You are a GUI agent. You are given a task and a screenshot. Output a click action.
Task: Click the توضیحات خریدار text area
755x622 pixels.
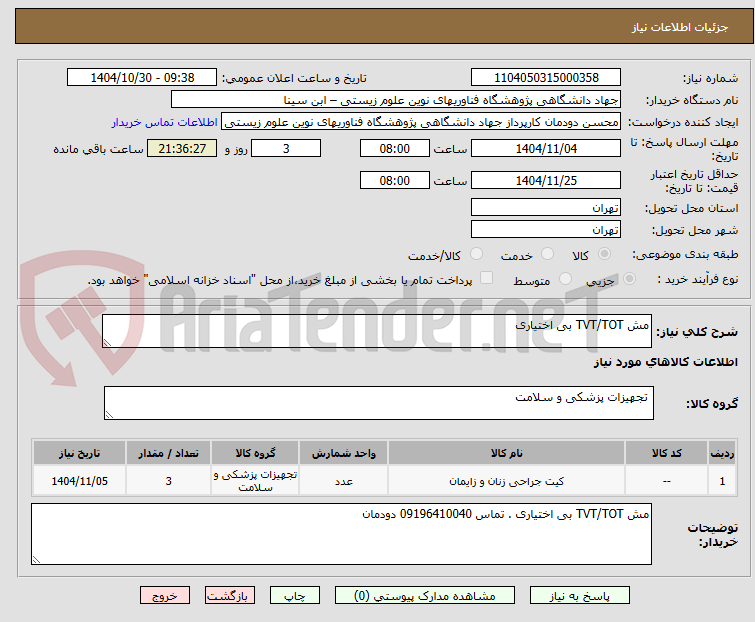341,534
